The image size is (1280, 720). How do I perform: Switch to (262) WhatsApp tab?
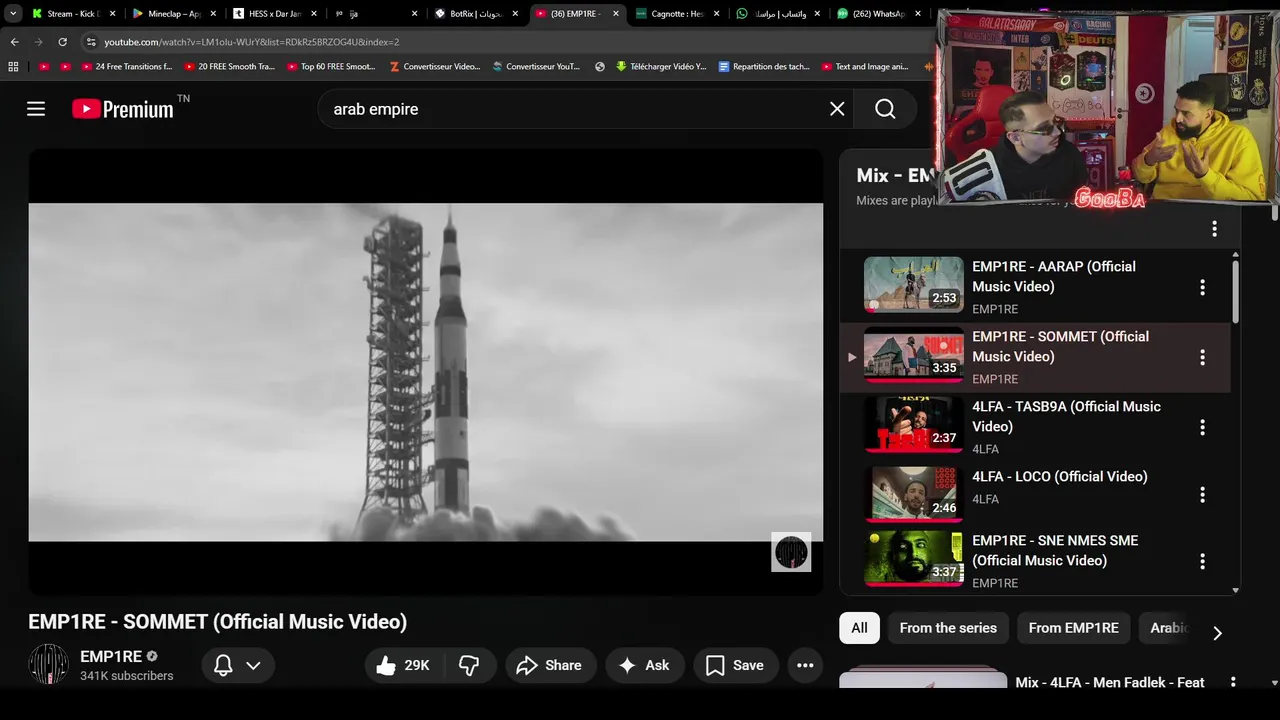[880, 14]
